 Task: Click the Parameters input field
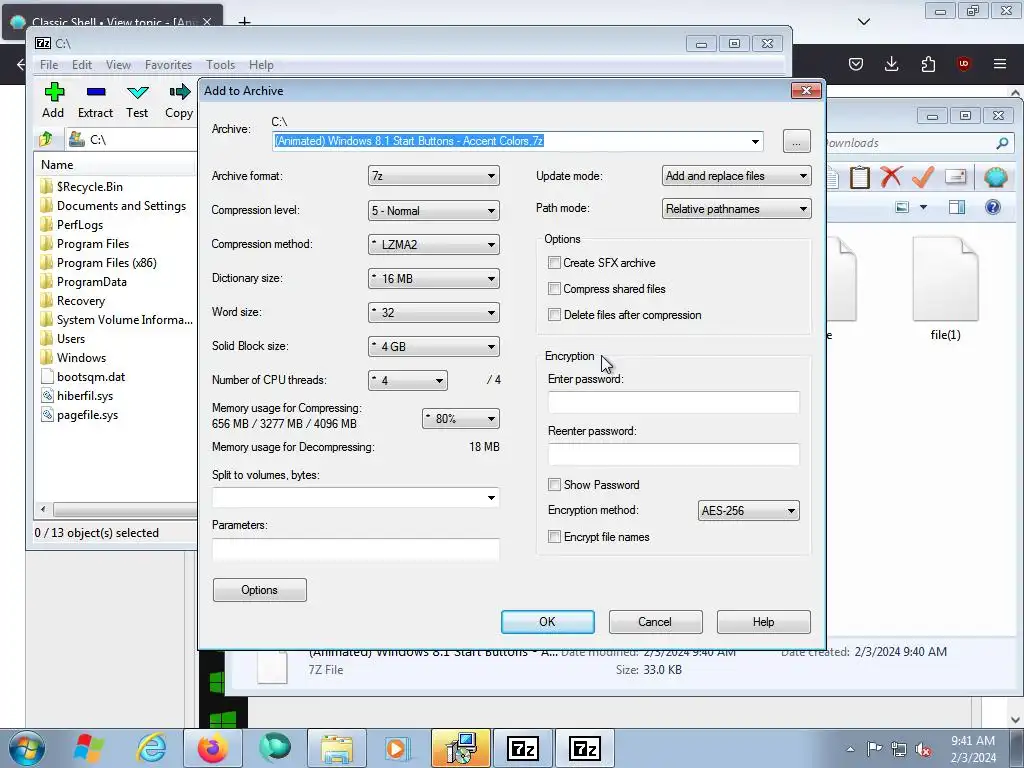(356, 549)
